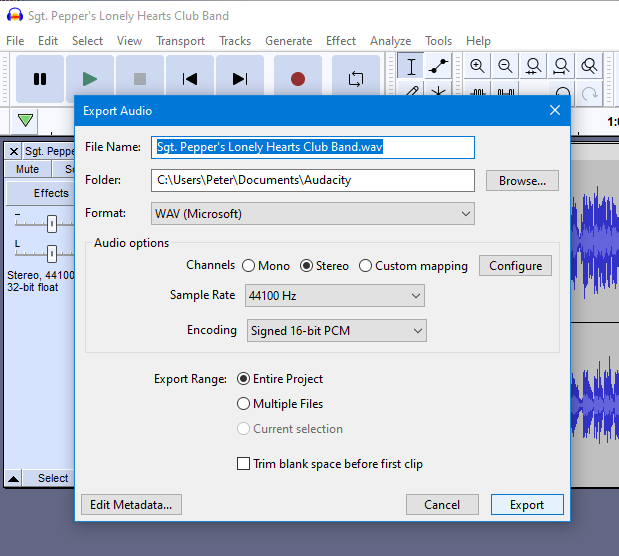
Task: Click the right channel waveform in track
Action: pyautogui.click(x=594, y=403)
